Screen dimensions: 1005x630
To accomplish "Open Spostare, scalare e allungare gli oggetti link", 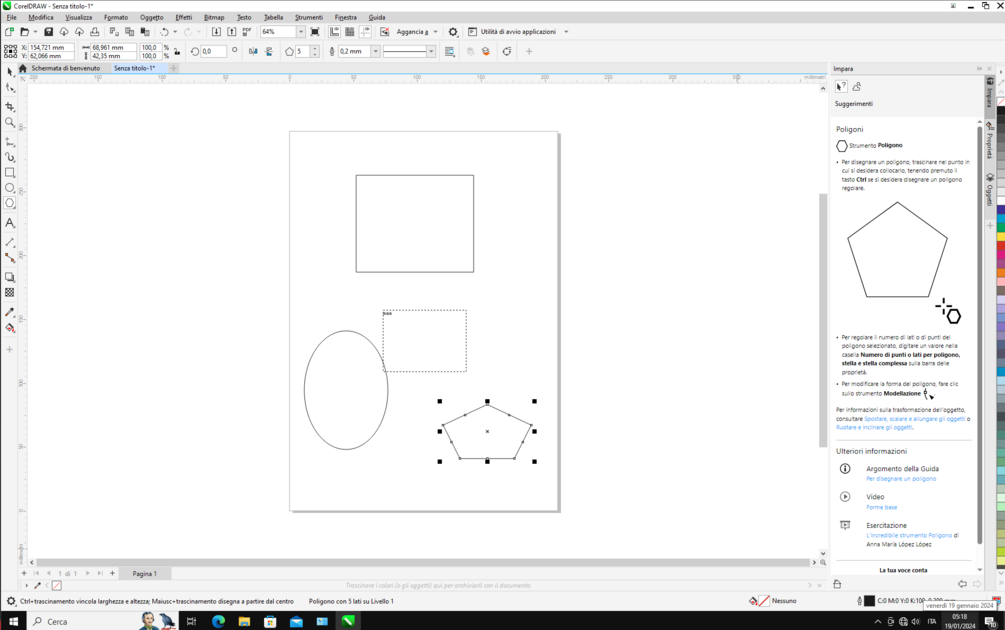I will [914, 419].
